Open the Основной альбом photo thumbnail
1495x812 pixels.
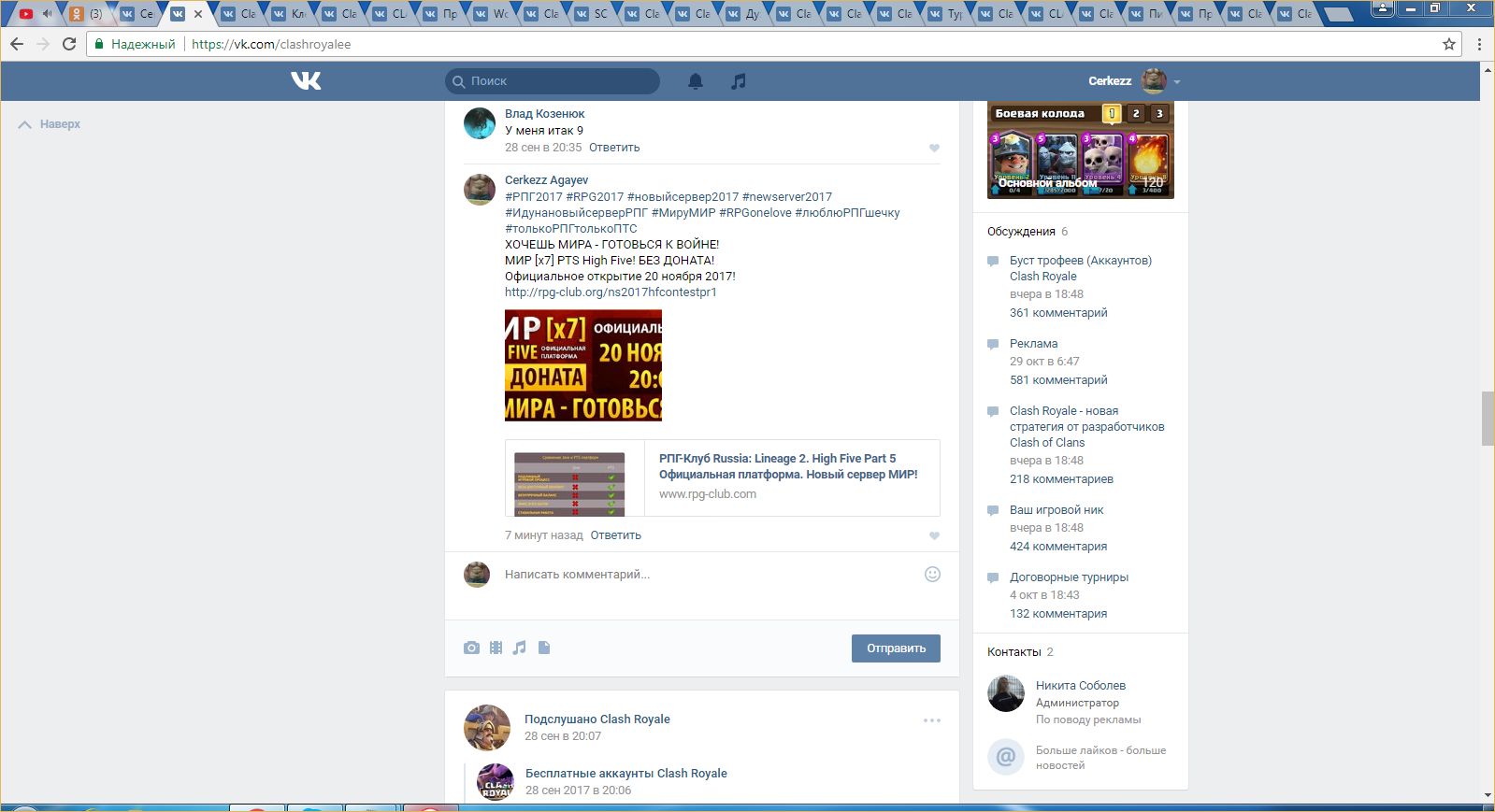tap(1081, 150)
